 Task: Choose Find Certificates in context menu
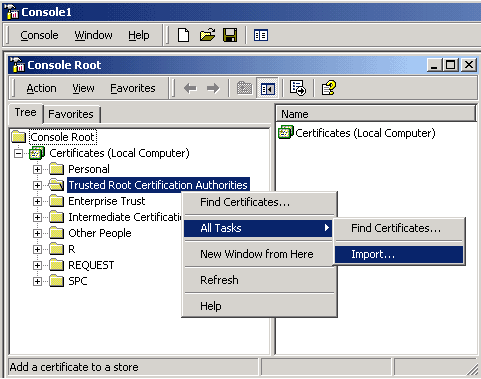pyautogui.click(x=259, y=202)
